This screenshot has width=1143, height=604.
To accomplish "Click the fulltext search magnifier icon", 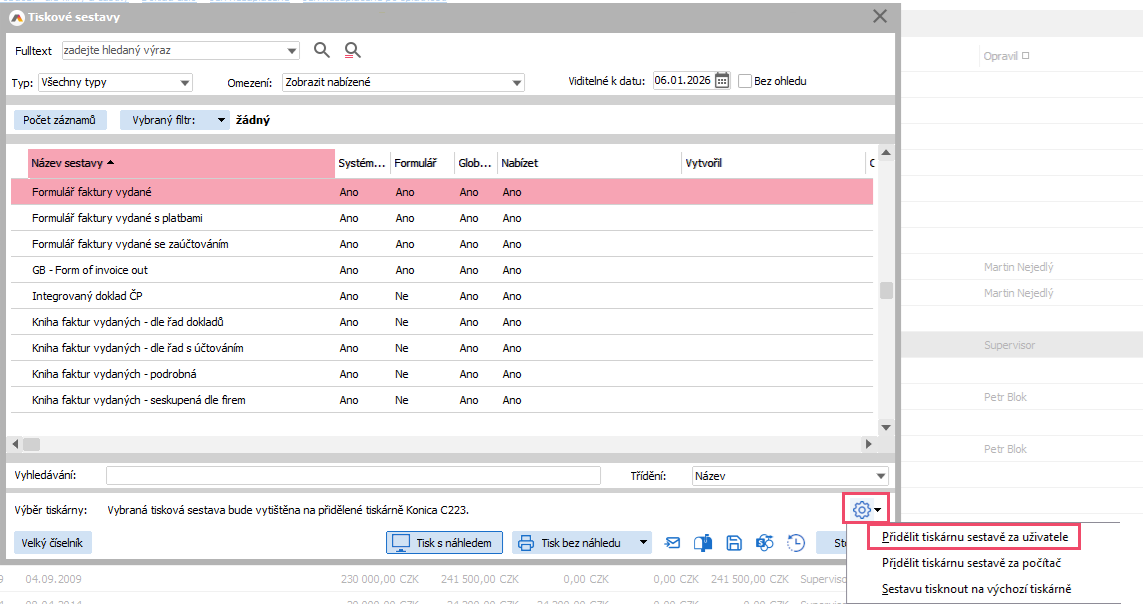I will click(x=321, y=50).
